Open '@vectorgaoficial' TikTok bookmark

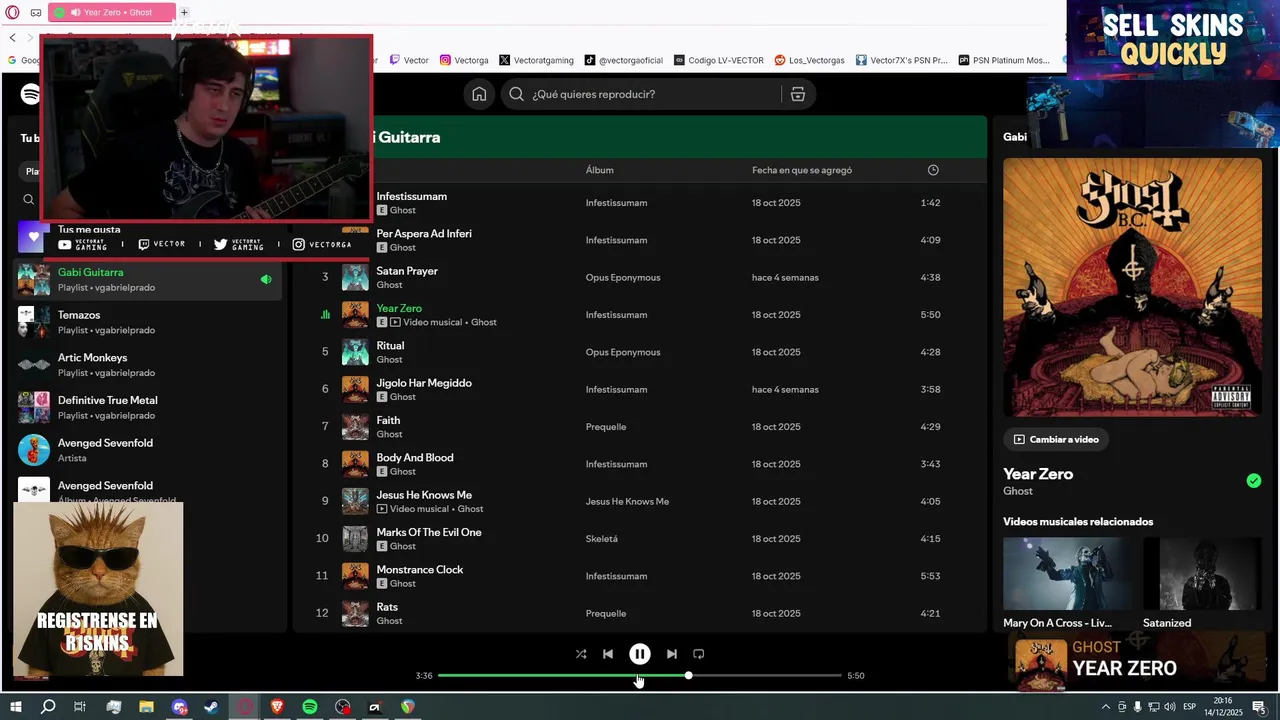point(624,60)
